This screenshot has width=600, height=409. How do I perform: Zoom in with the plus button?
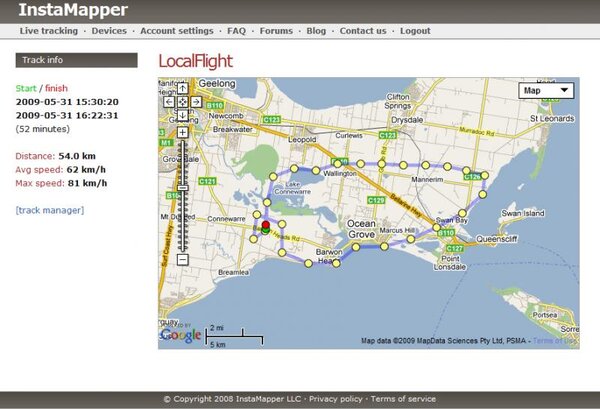182,132
